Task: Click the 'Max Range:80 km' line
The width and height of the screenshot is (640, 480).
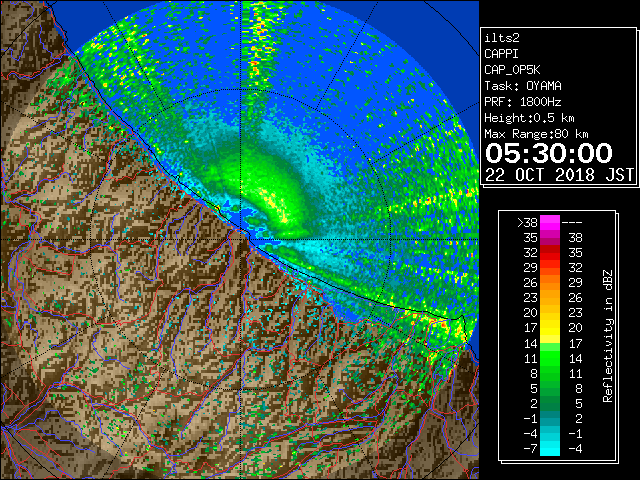Action: [x=536, y=134]
